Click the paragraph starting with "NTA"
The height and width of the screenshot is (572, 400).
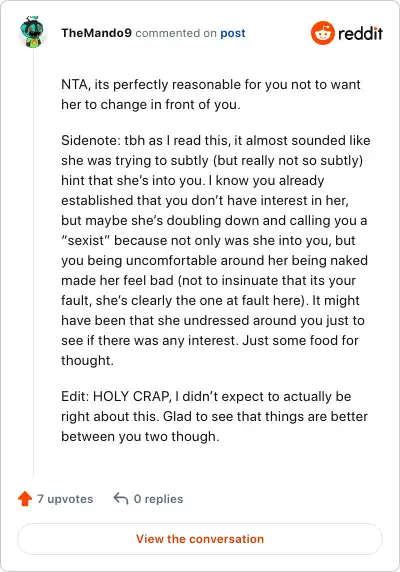211,94
